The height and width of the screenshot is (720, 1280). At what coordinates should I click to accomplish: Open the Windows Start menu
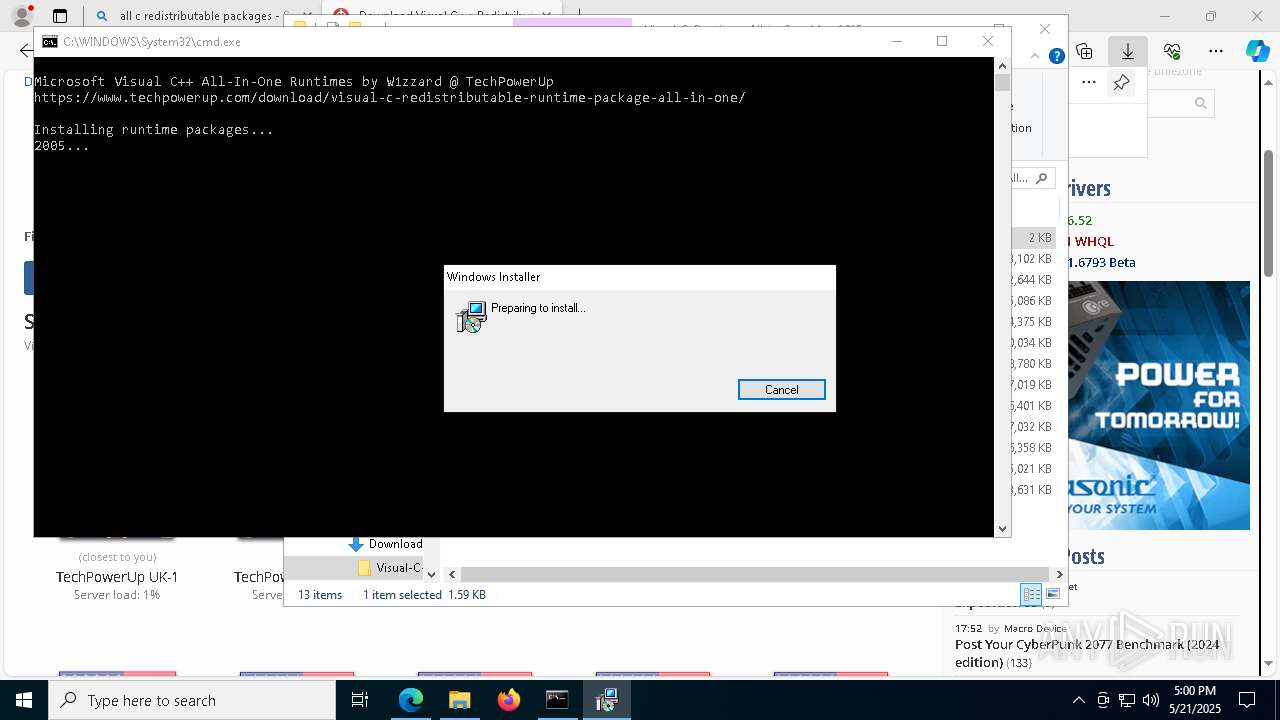pyautogui.click(x=24, y=700)
